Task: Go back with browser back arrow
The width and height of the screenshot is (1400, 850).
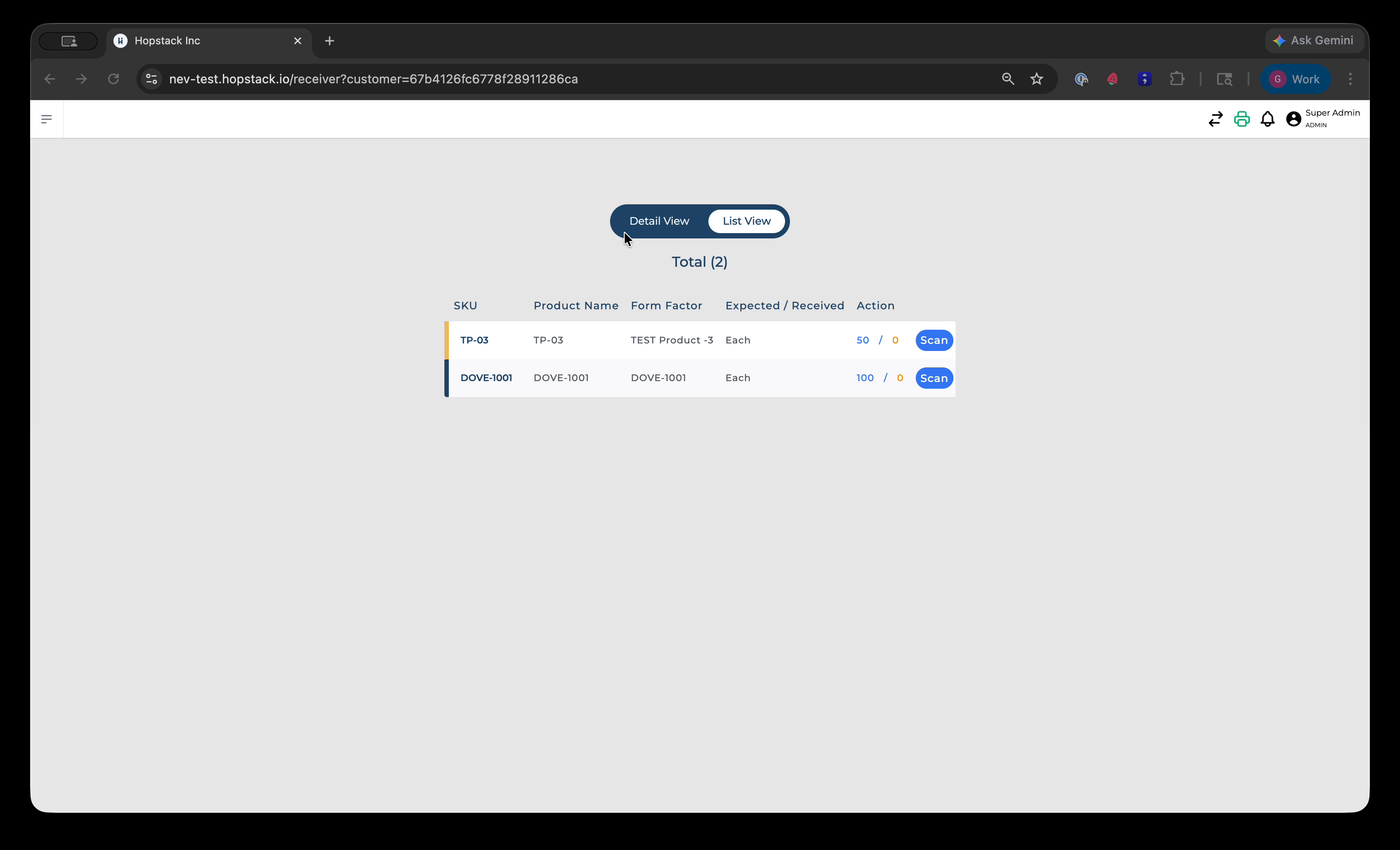Action: point(50,79)
